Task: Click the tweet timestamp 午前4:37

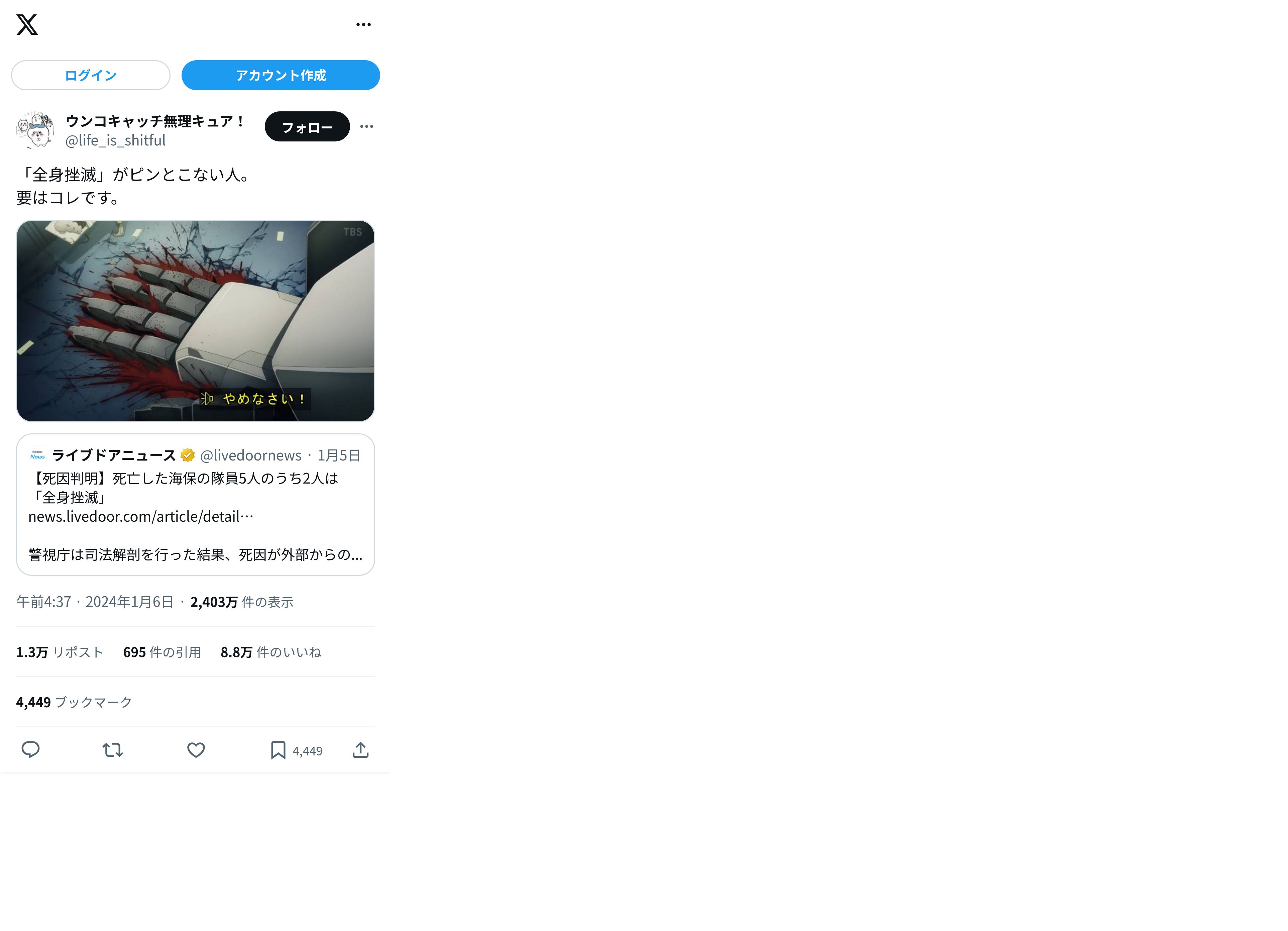Action: (x=44, y=602)
